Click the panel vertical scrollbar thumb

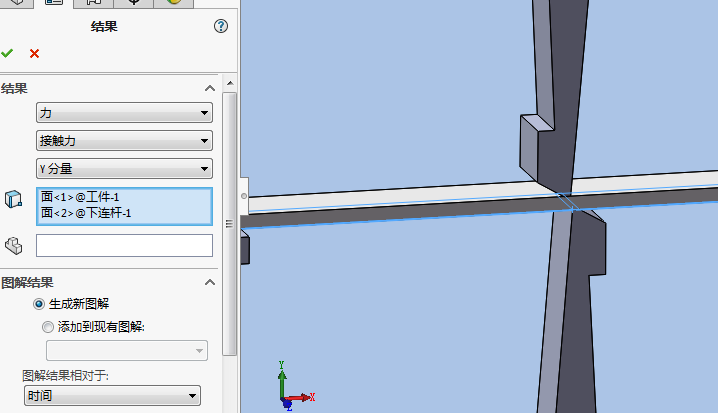(x=230, y=223)
